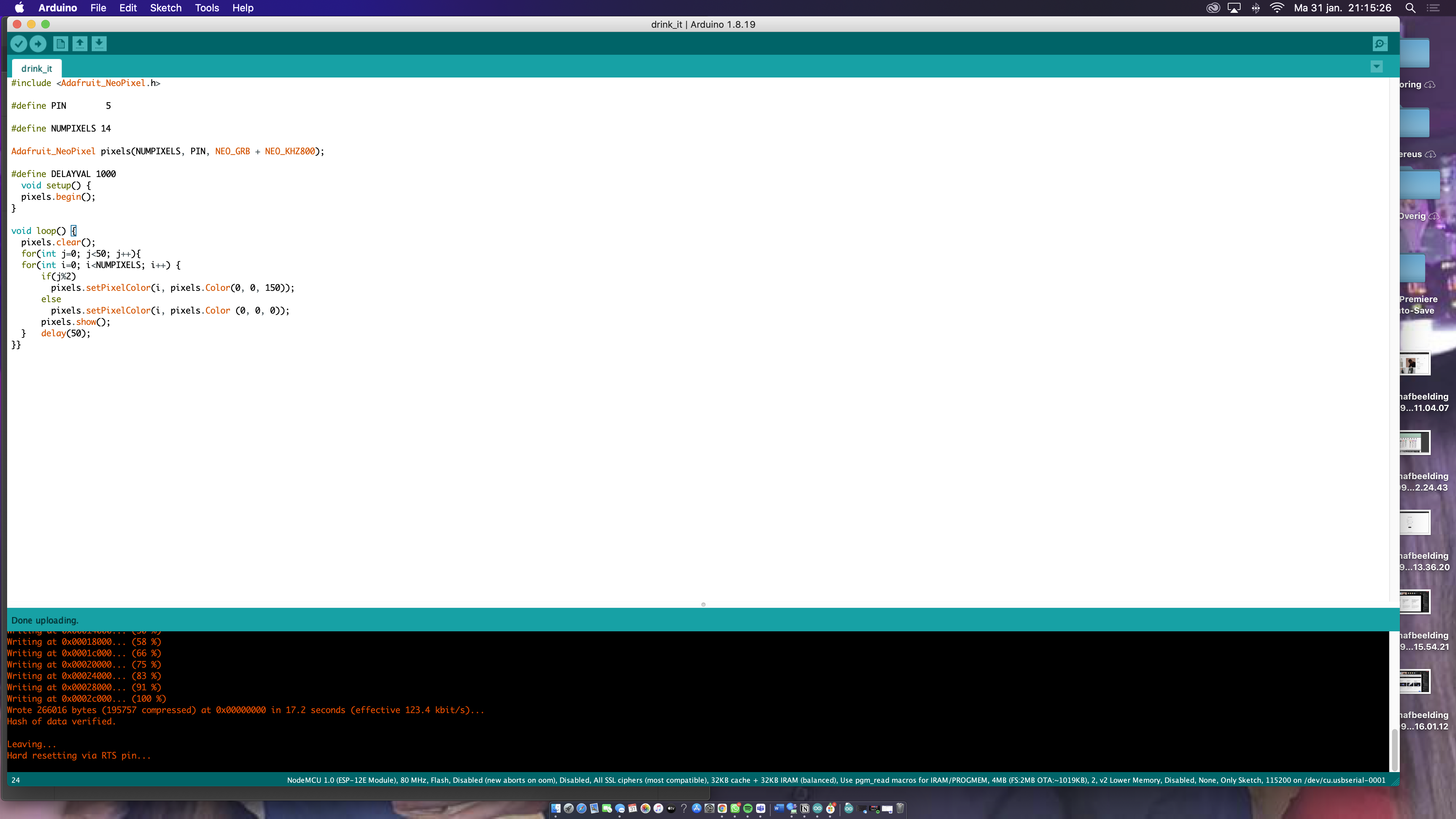Click the AirPlay display icon

[1234, 8]
